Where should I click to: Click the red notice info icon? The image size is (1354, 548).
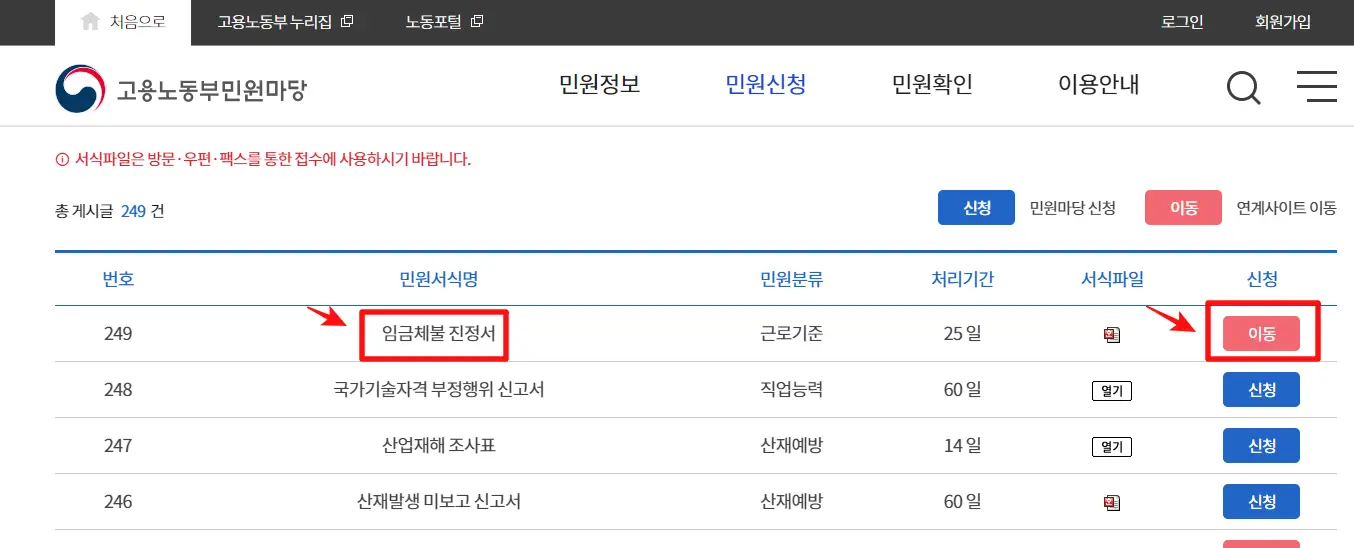tap(62, 158)
